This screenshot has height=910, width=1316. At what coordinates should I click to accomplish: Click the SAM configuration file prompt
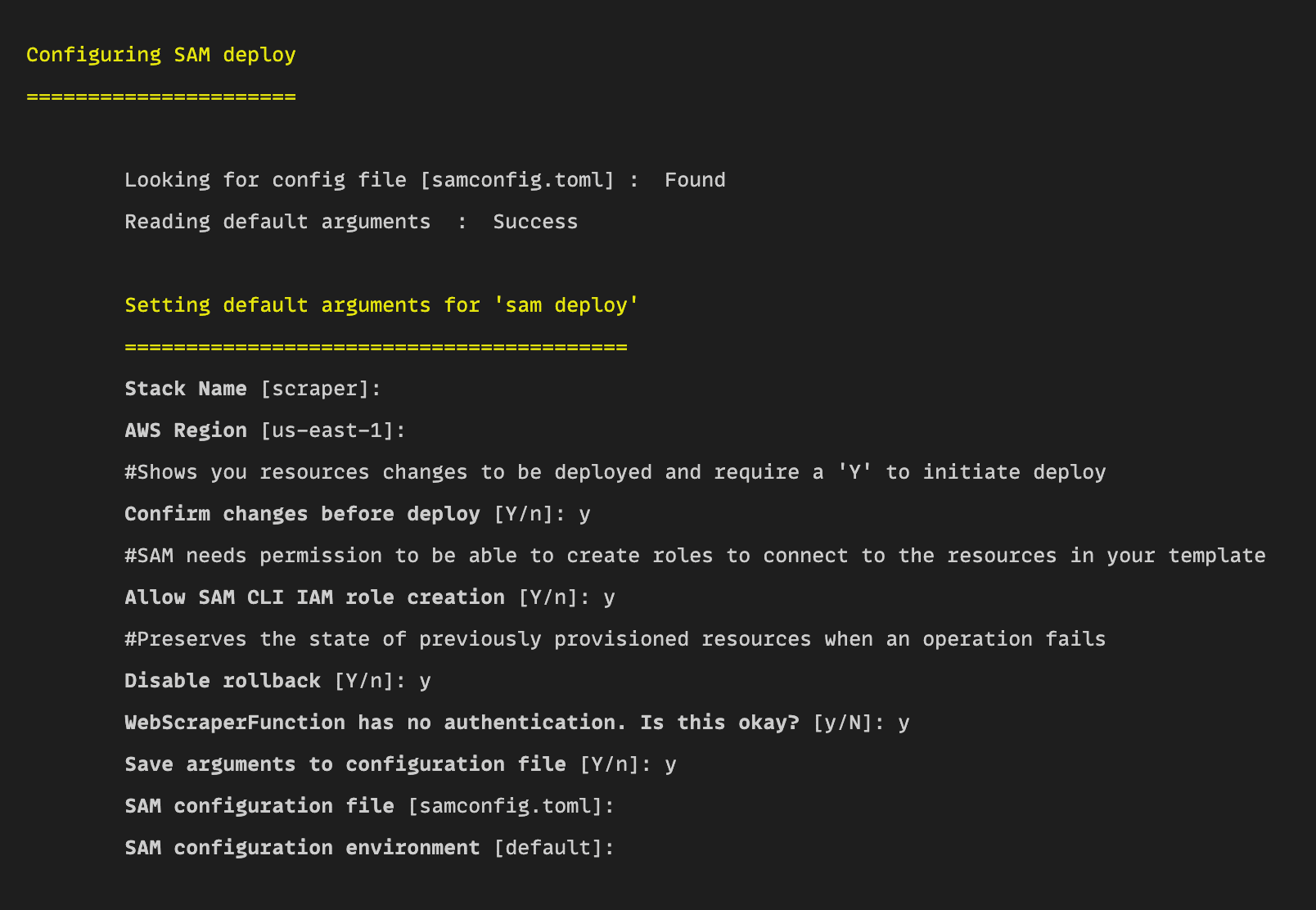click(x=259, y=805)
